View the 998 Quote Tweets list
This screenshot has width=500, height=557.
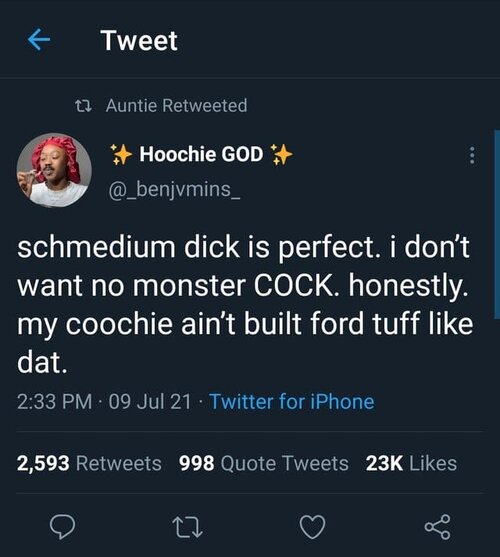point(263,464)
